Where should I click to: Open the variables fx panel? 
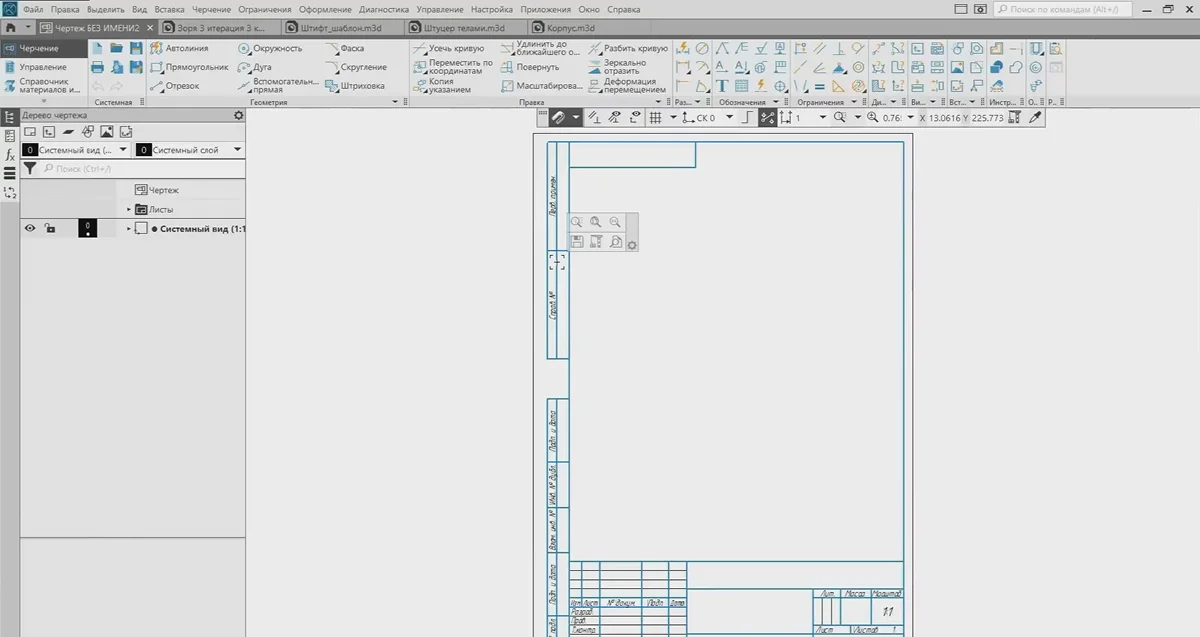[10, 154]
